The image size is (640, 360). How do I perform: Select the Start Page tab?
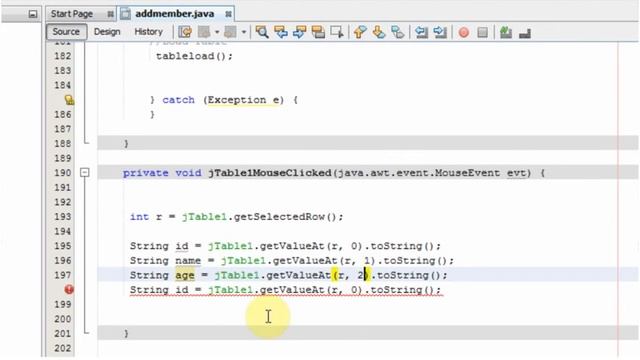point(72,14)
